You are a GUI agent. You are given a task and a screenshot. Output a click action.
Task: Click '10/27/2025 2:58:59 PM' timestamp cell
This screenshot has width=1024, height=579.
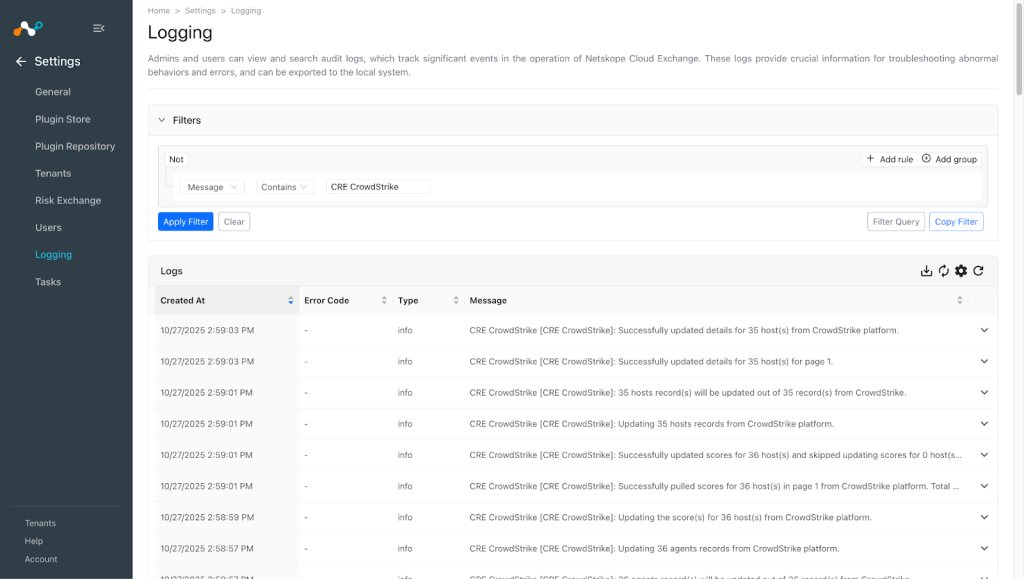point(207,518)
